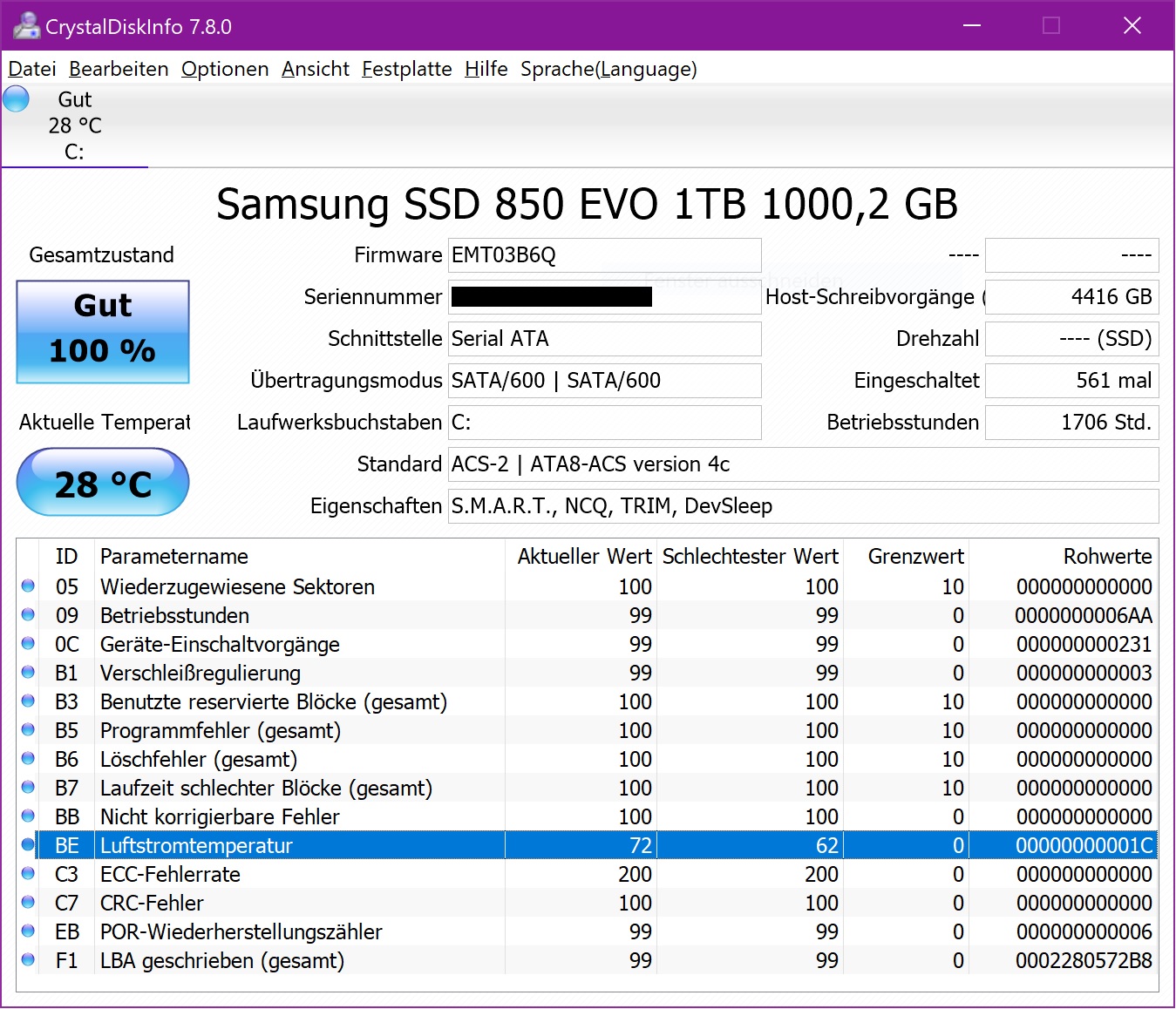Click the Host-Schreibvorgänge value 4416 GB
The height and width of the screenshot is (1009, 1176).
1072,297
